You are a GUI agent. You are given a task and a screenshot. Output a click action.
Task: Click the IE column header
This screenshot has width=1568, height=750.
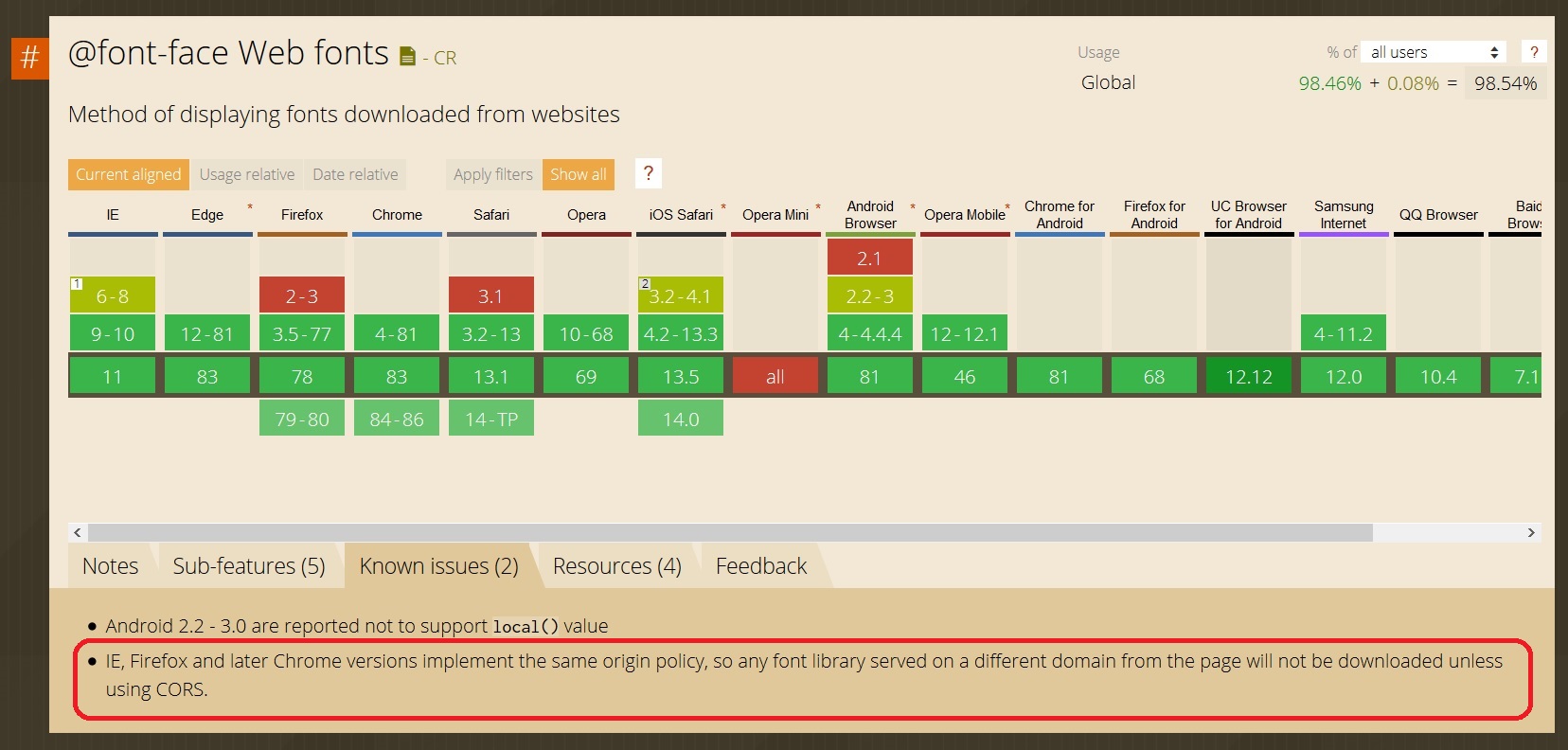coord(113,215)
